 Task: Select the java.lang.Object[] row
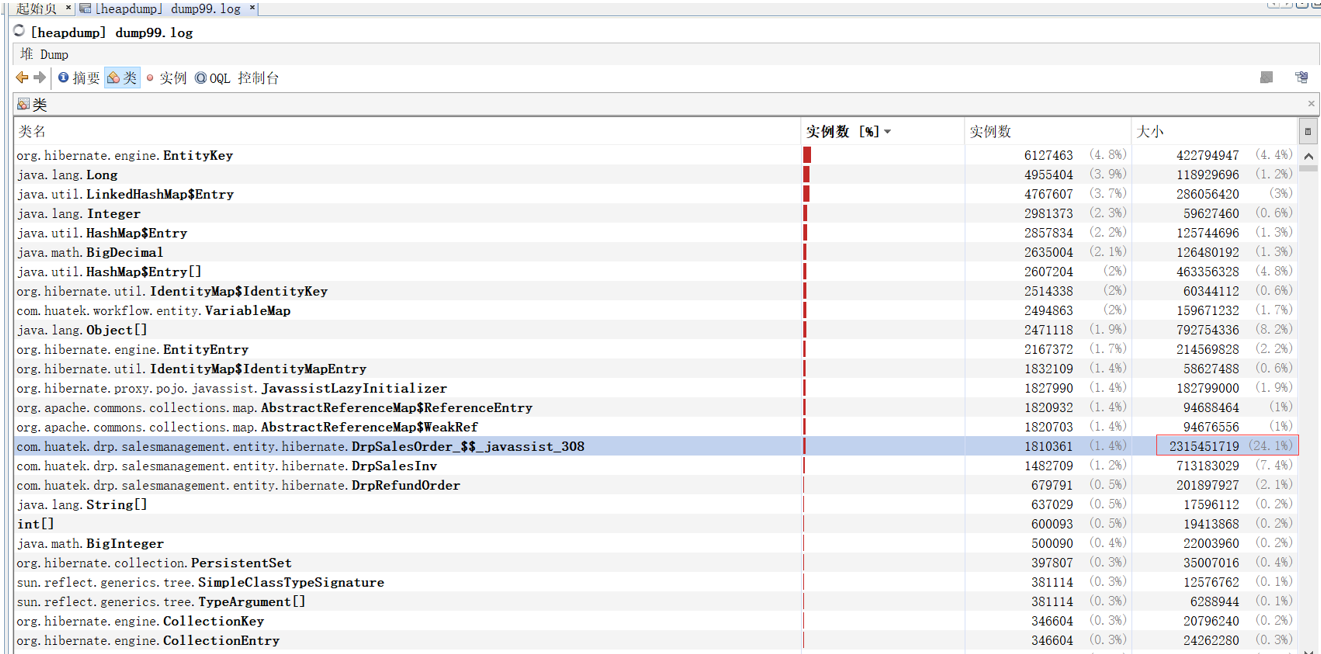[656, 330]
